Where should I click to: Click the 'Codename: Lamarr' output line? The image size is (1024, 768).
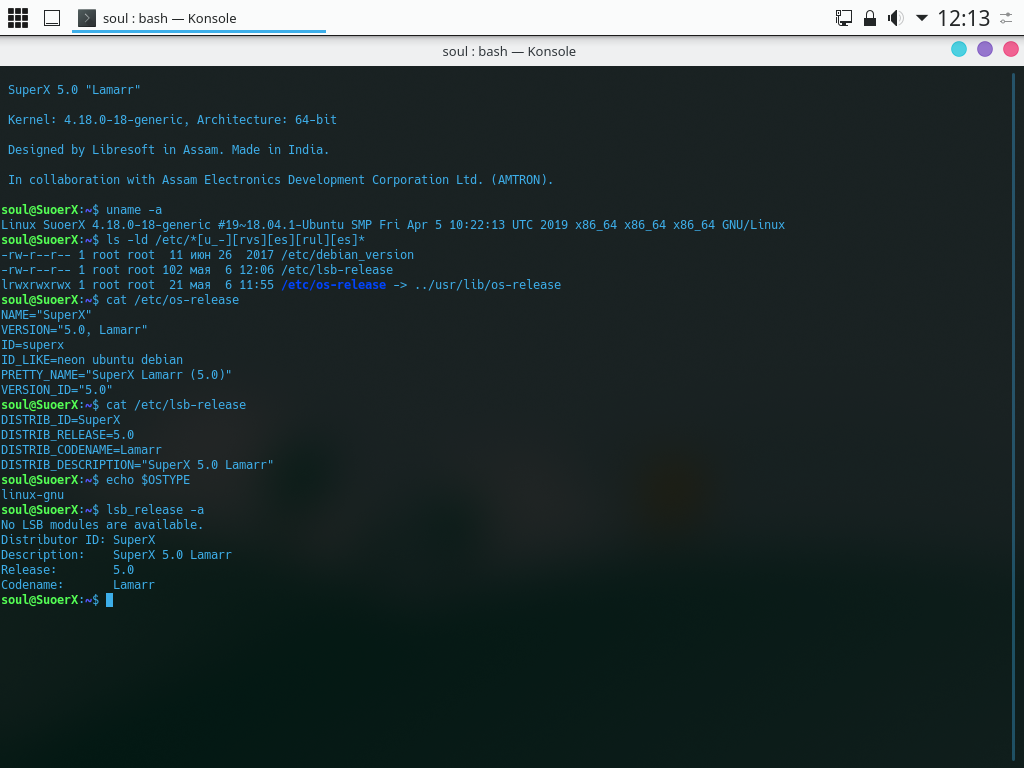tap(78, 585)
